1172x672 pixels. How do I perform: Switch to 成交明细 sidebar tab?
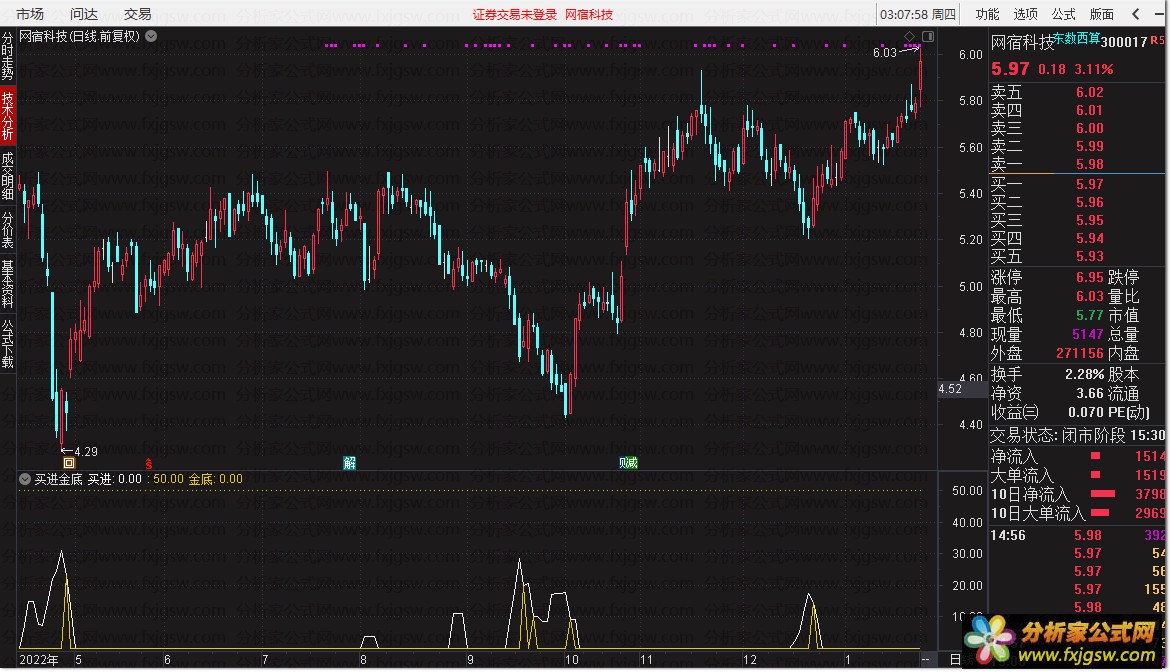point(7,176)
